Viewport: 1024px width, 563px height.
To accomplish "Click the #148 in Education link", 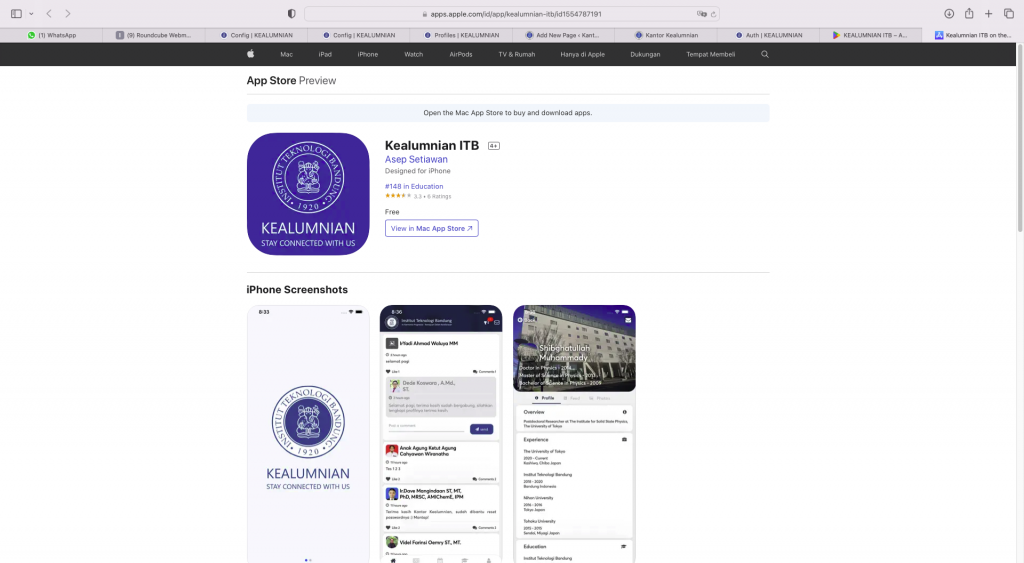I will [414, 186].
